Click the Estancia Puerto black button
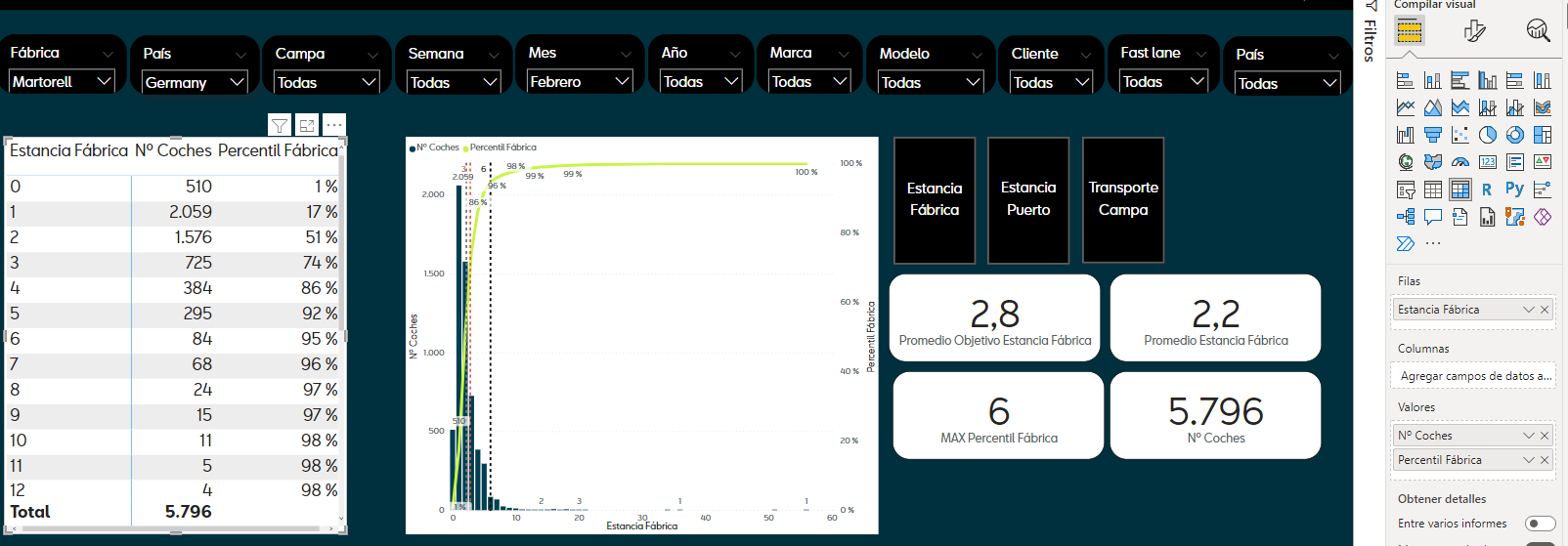Image resolution: width=1568 pixels, height=546 pixels. tap(1028, 200)
